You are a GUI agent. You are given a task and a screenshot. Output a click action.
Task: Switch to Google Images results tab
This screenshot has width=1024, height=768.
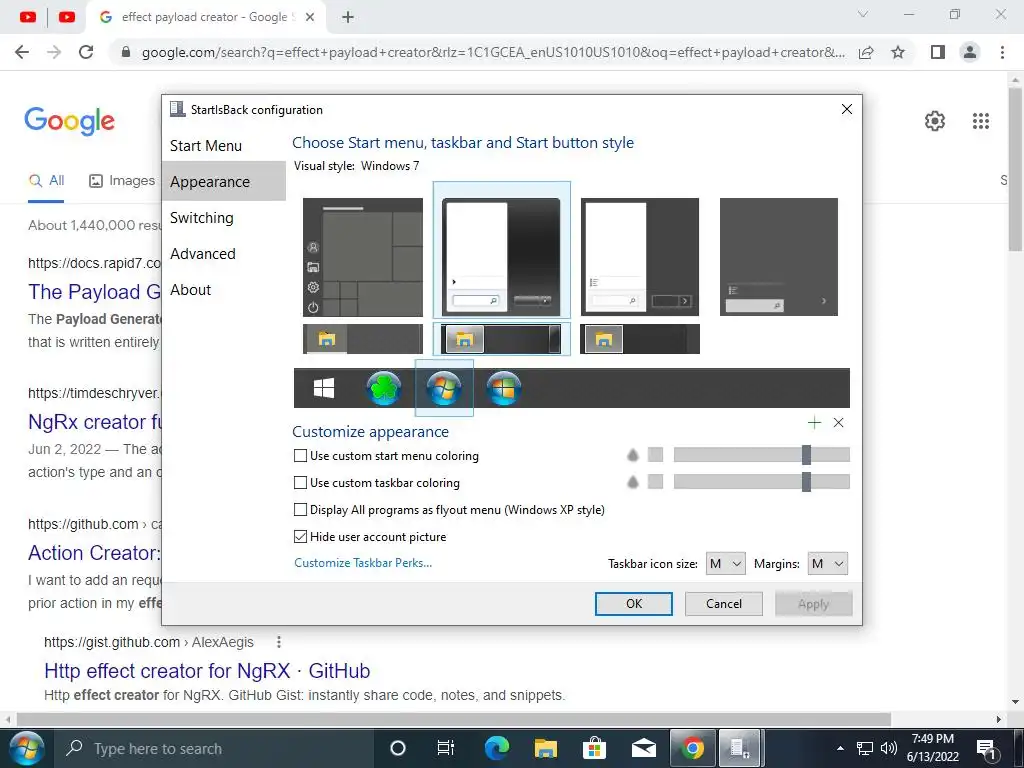tap(122, 181)
